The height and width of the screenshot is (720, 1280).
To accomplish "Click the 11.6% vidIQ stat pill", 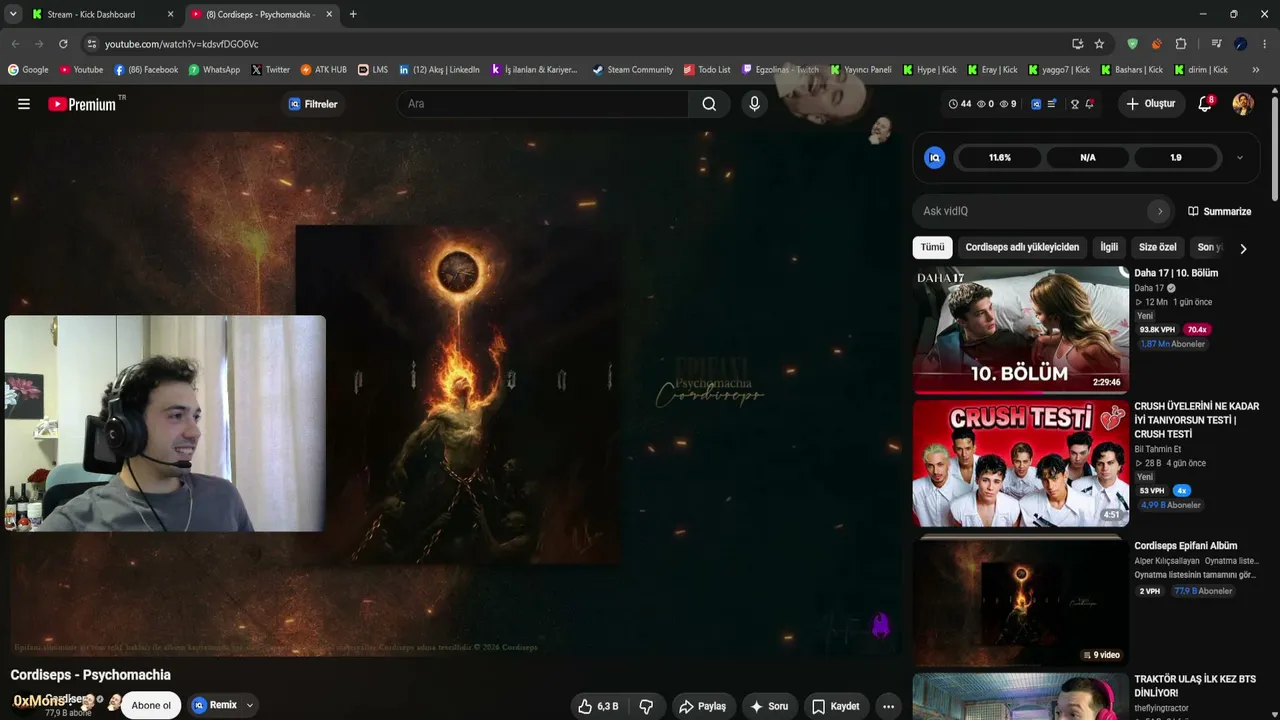I will click(1000, 158).
